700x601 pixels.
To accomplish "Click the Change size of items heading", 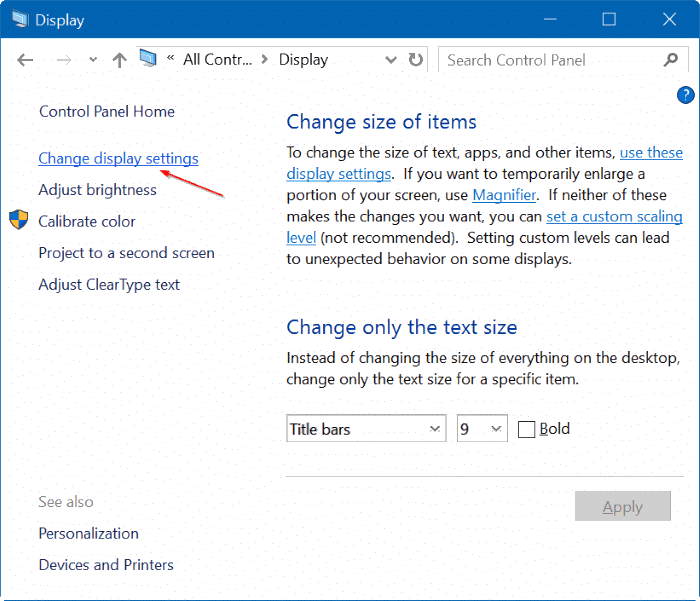I will click(381, 122).
